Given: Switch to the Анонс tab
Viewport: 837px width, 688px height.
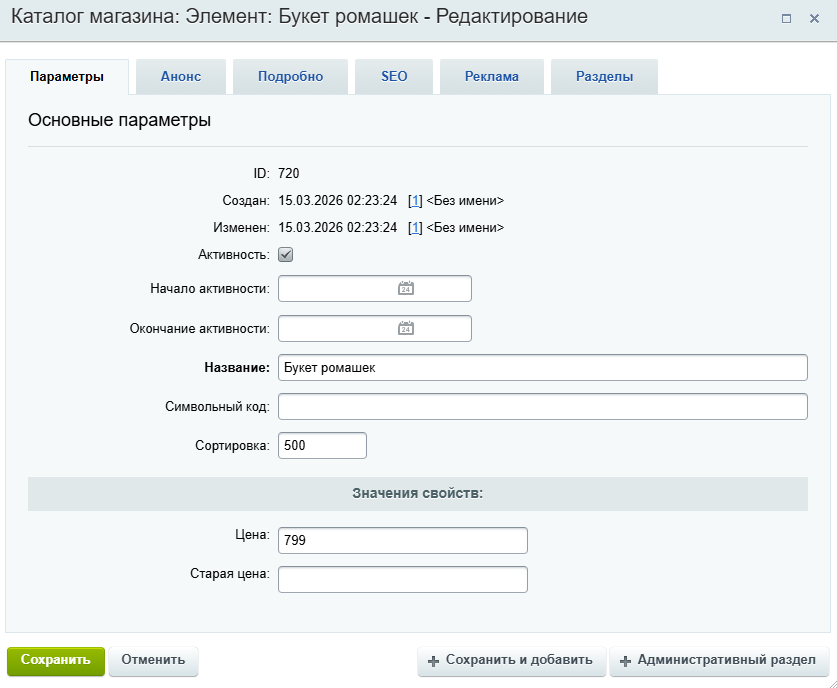Looking at the screenshot, I should pos(181,77).
